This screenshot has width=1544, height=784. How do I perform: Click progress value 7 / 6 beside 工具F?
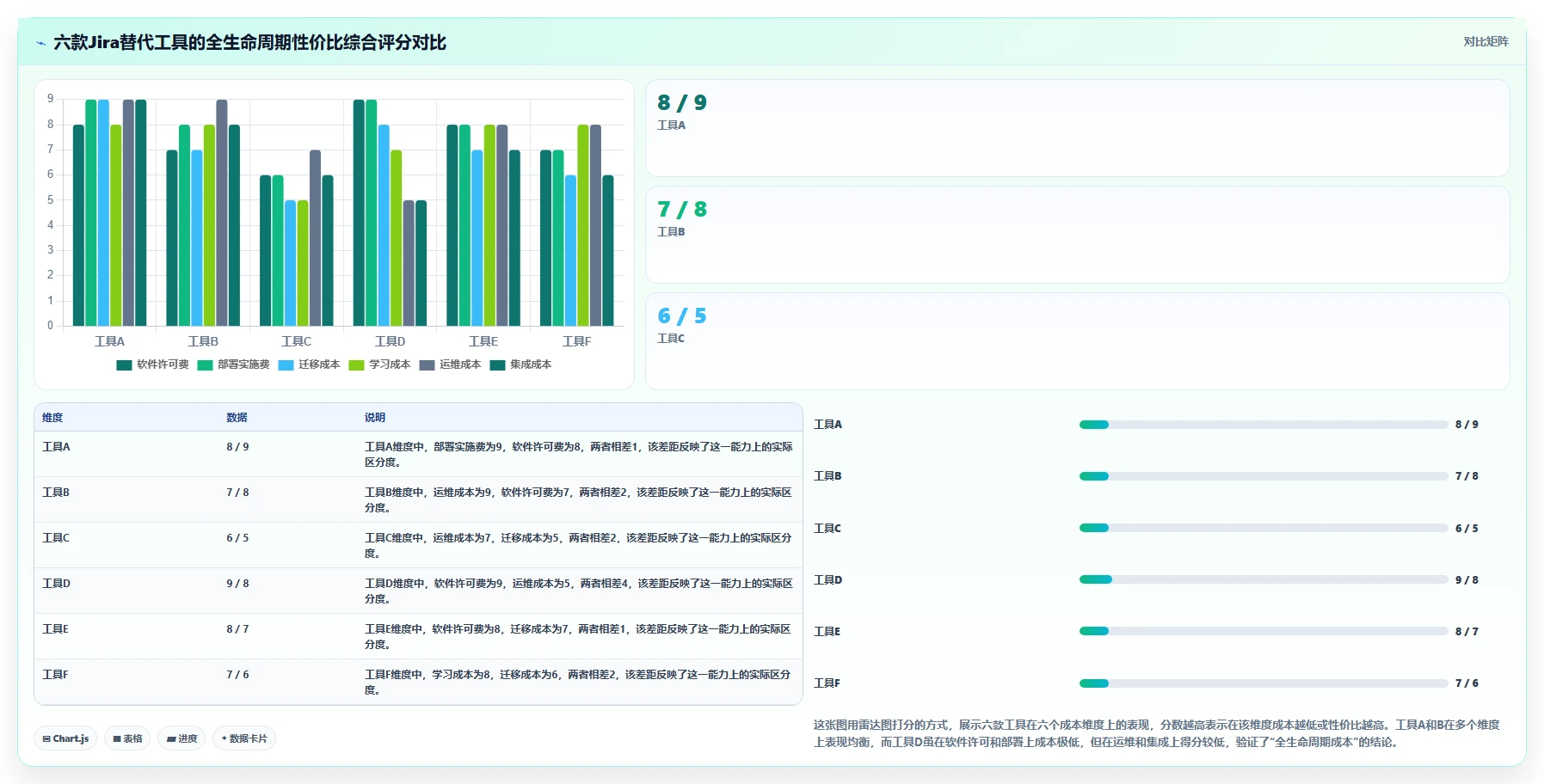pyautogui.click(x=1467, y=683)
